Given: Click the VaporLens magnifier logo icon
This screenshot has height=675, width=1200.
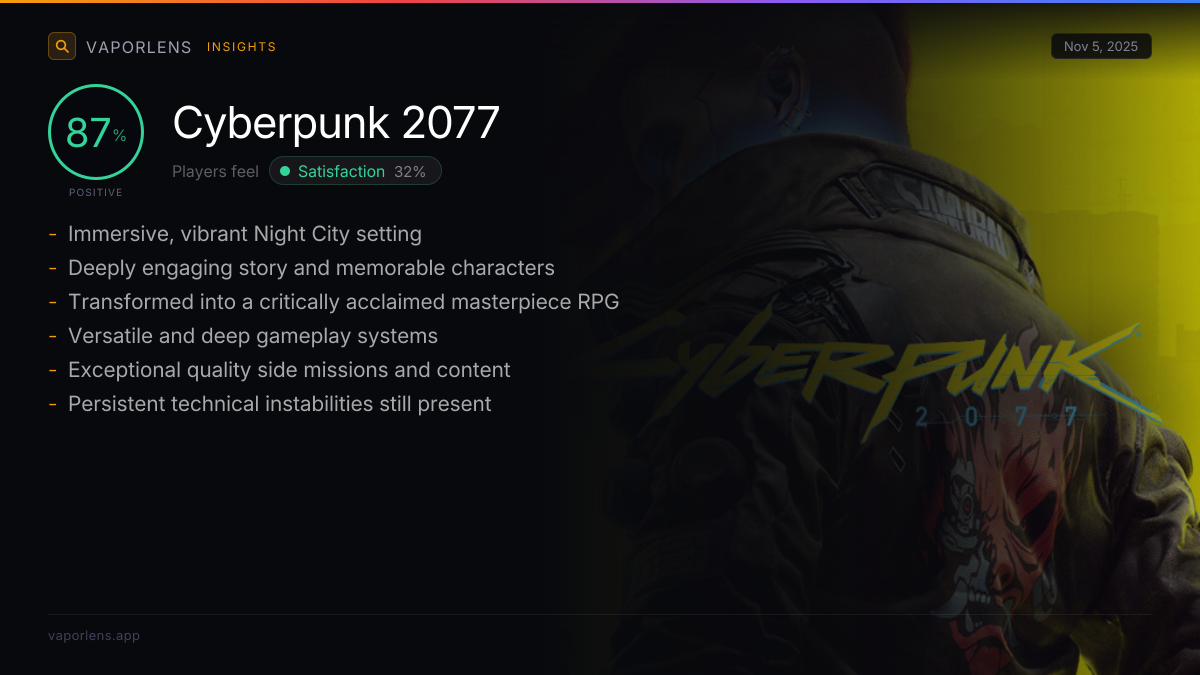Looking at the screenshot, I should point(62,46).
